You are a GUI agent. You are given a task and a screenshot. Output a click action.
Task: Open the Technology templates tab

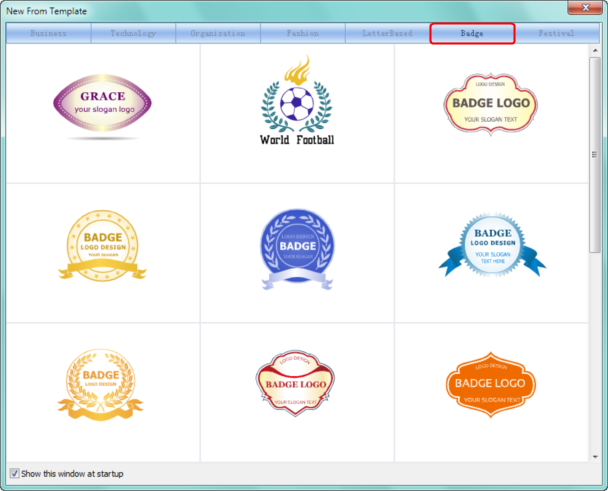tap(133, 33)
